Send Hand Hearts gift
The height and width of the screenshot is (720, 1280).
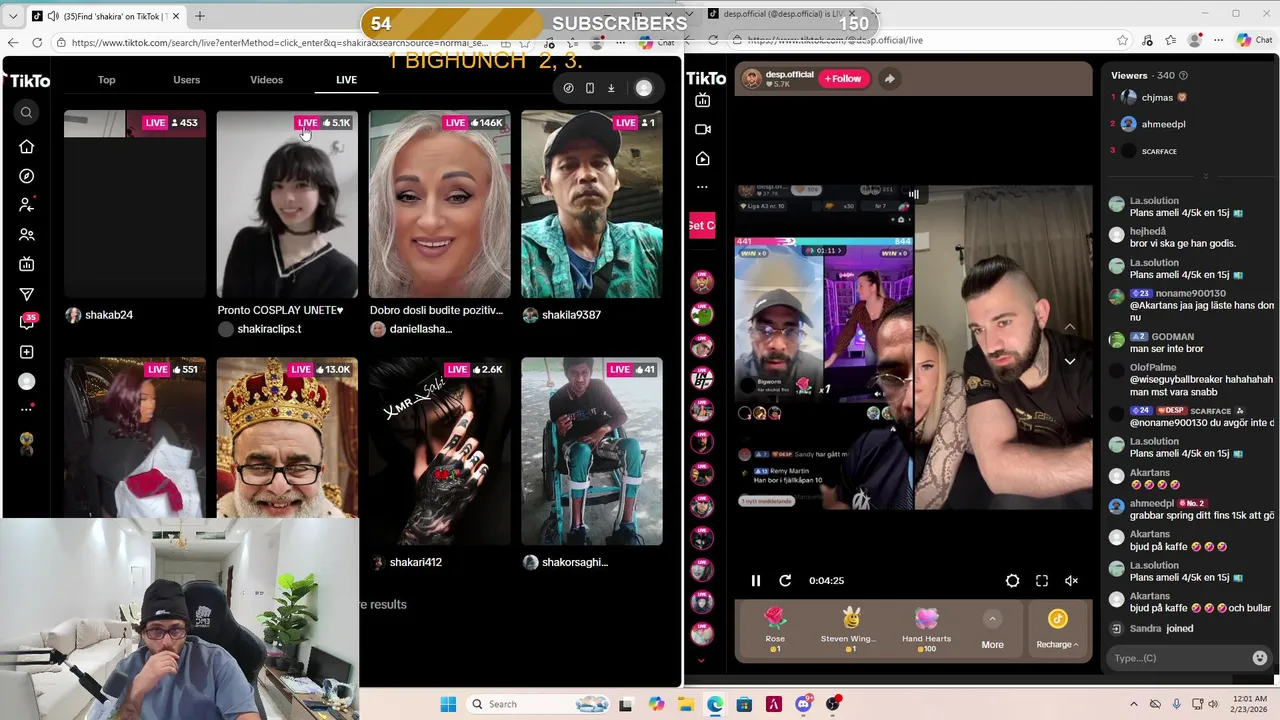pyautogui.click(x=926, y=630)
